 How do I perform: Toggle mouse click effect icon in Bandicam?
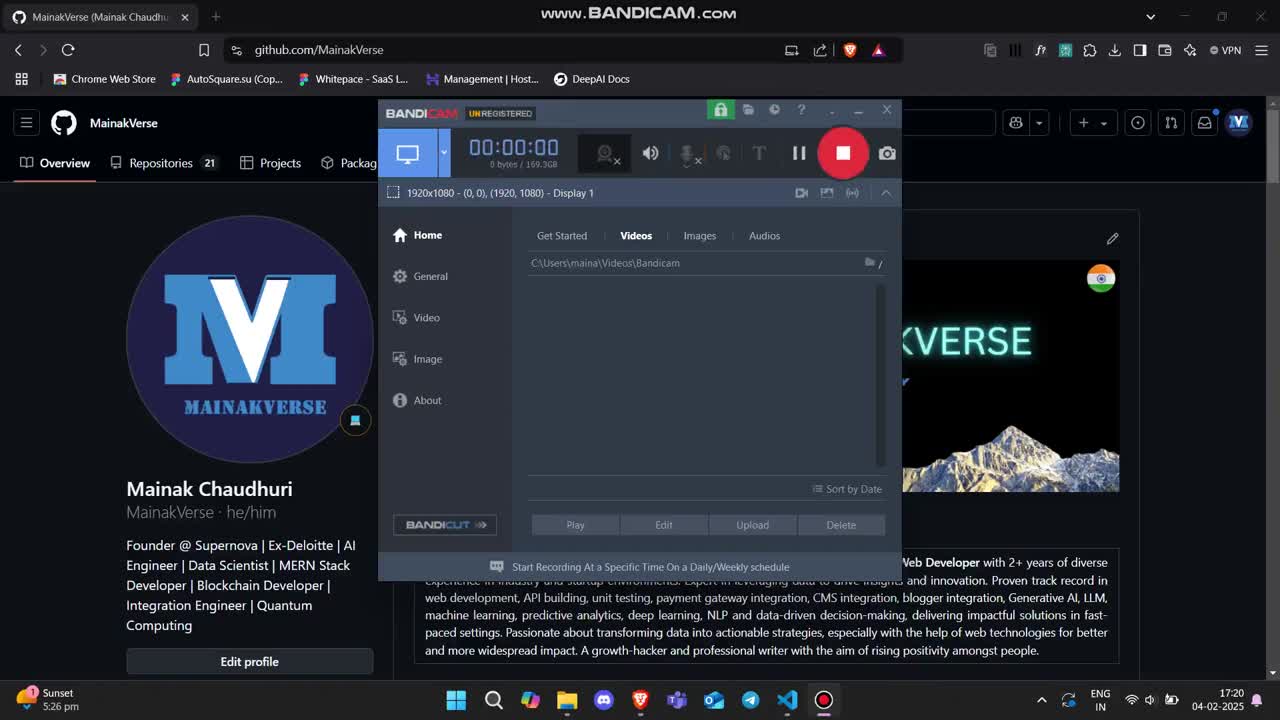(x=723, y=153)
